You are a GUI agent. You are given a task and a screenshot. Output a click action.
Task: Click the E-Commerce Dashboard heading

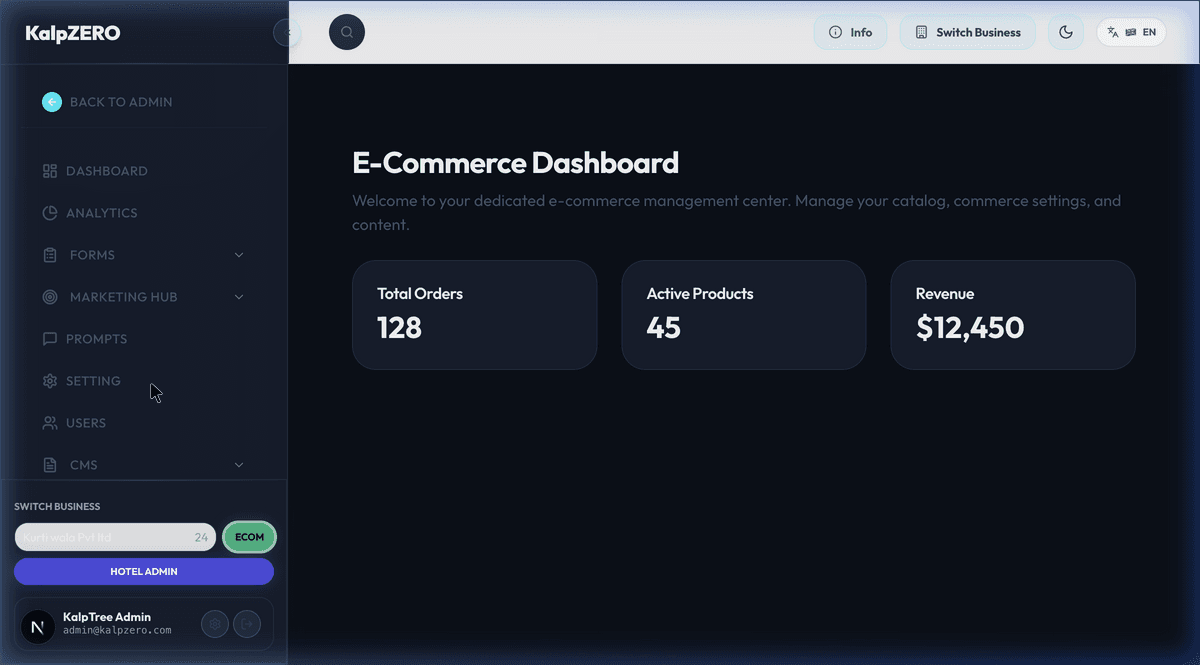pos(515,162)
